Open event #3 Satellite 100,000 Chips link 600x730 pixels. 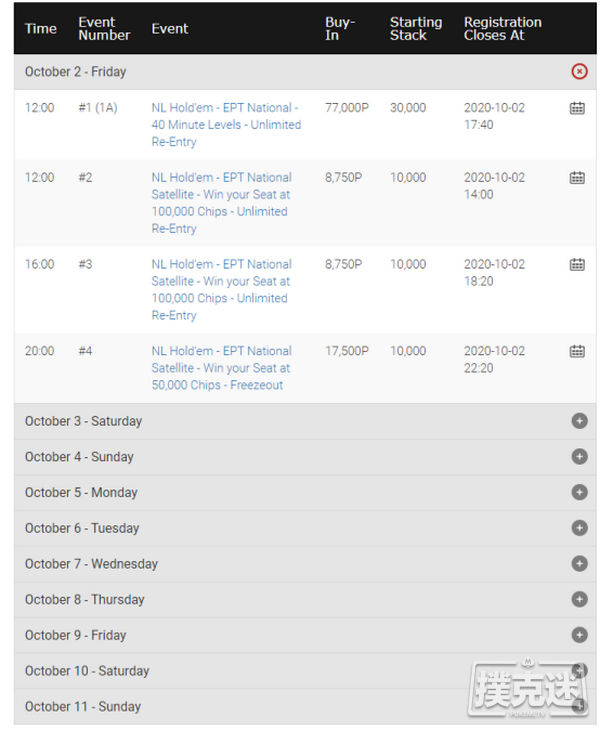pos(222,290)
